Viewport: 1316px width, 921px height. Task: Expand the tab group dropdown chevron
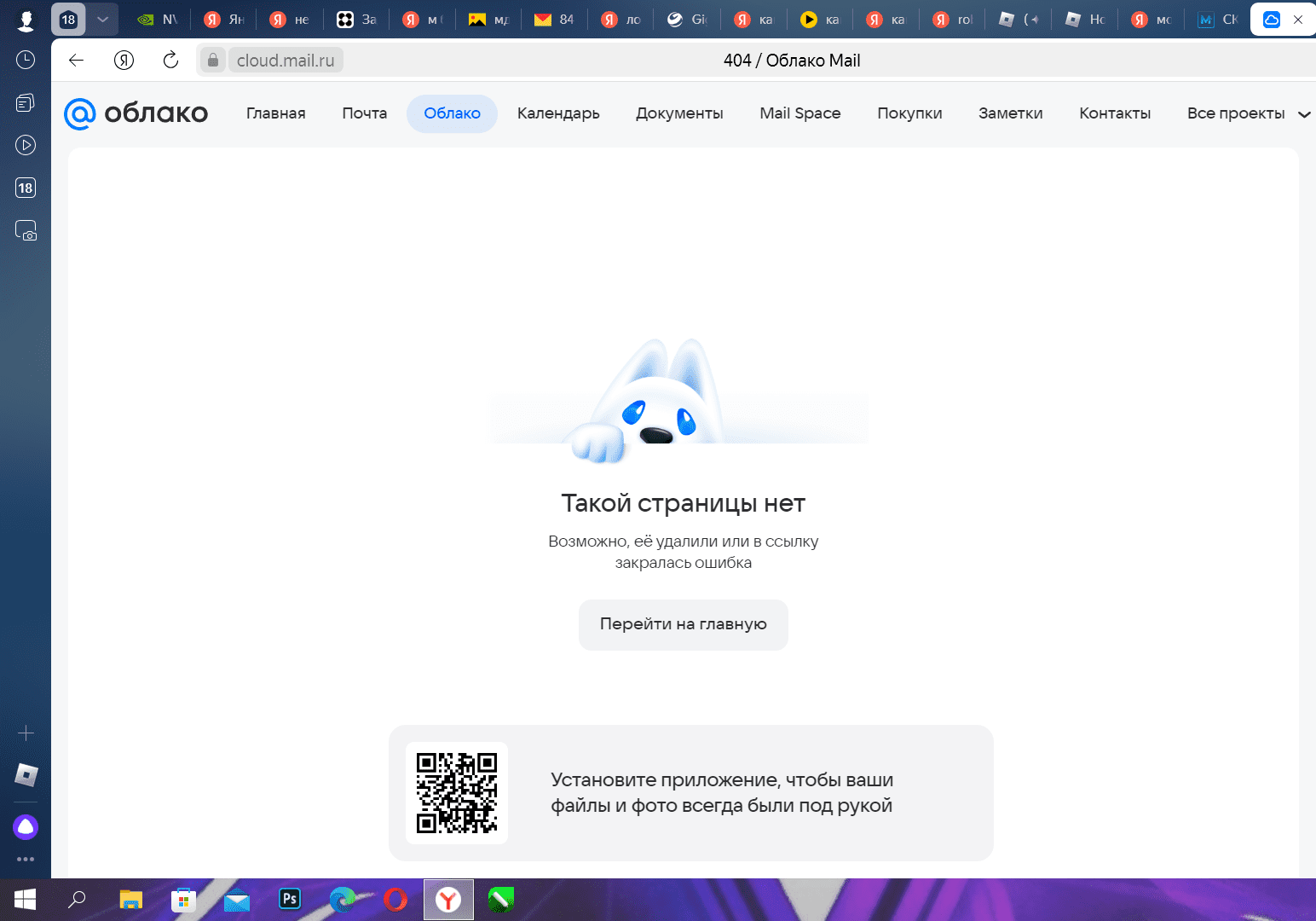click(x=102, y=19)
